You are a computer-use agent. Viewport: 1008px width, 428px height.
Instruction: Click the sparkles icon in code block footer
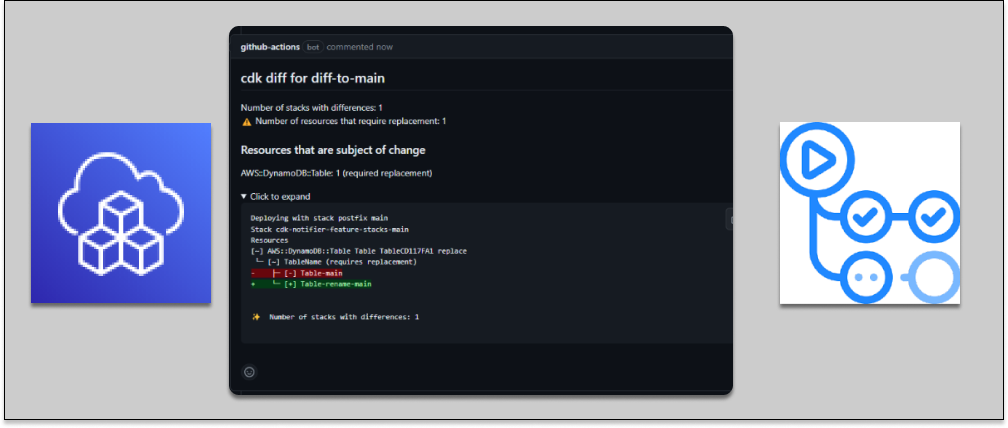[256, 317]
